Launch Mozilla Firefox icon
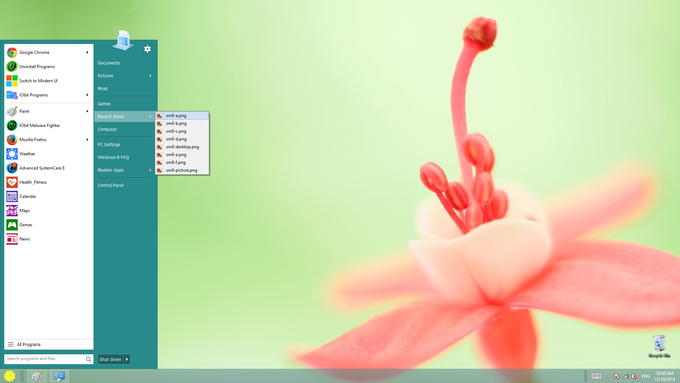The height and width of the screenshot is (383, 680). (12, 140)
